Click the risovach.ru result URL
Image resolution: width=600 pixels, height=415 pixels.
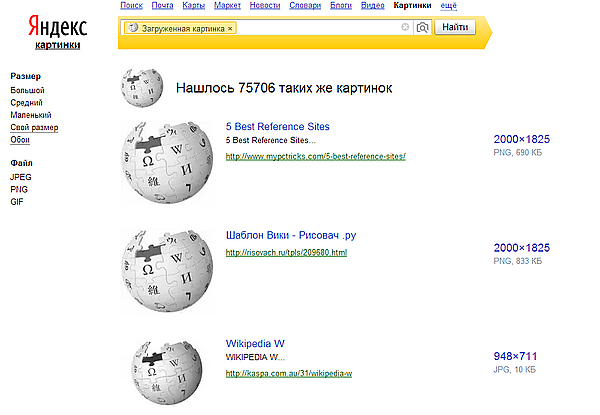coord(286,252)
